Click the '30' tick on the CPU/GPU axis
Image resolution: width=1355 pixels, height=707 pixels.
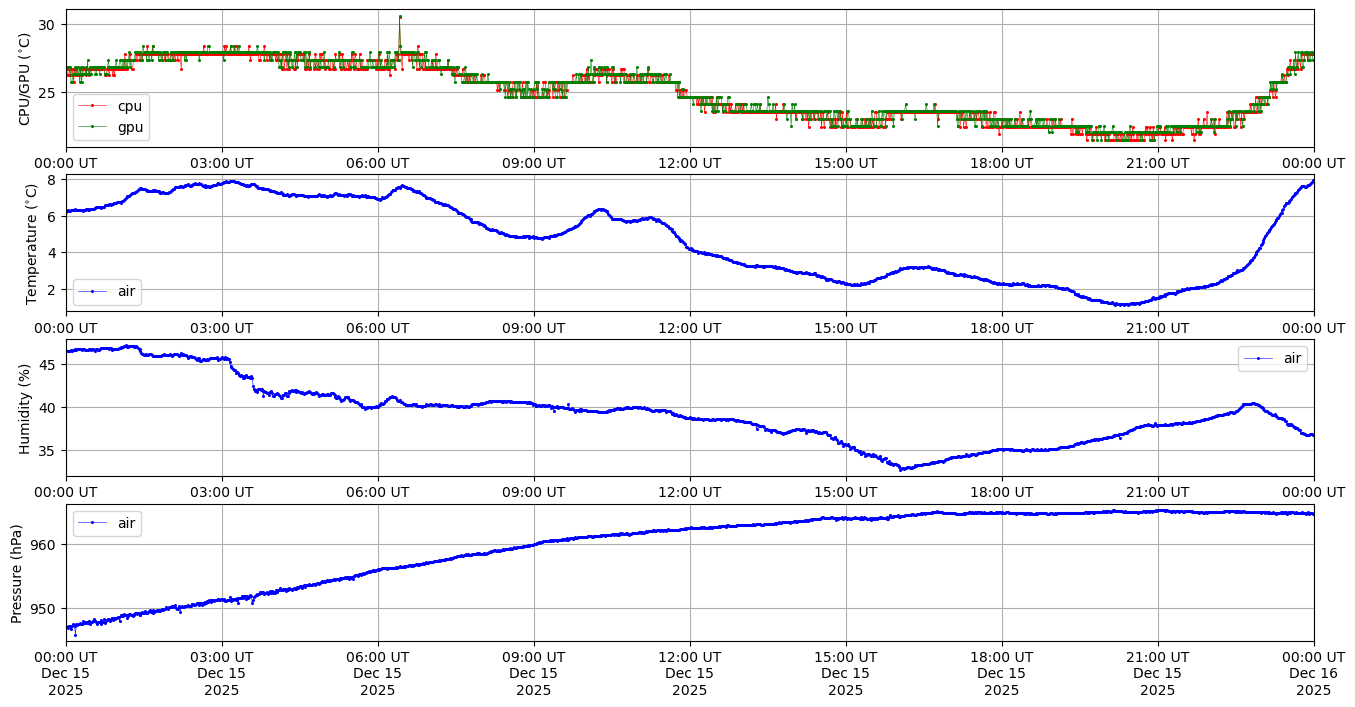tap(47, 24)
